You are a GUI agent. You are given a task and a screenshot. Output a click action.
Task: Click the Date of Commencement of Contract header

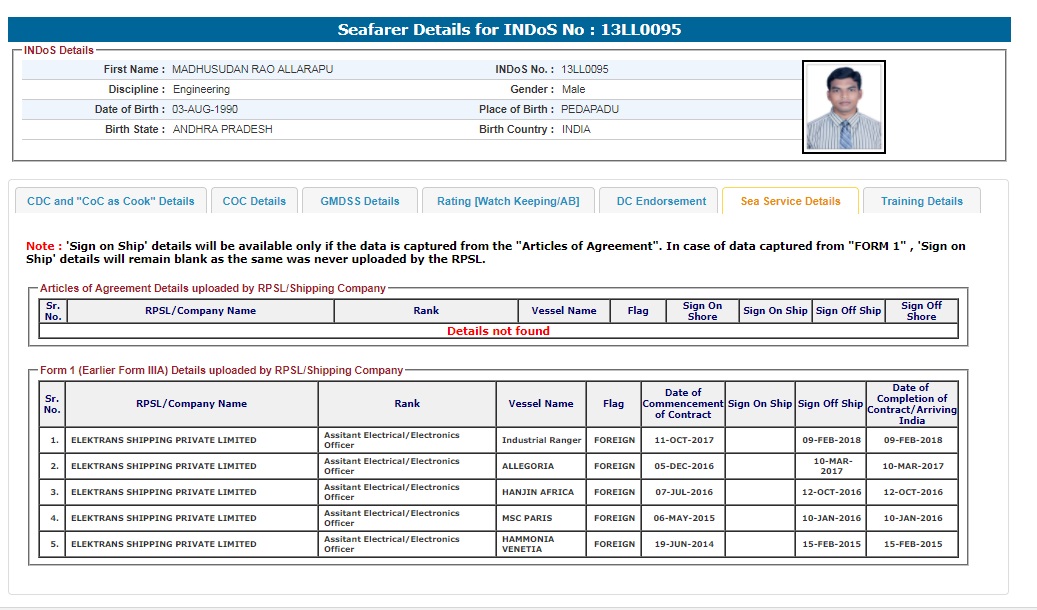pos(682,404)
